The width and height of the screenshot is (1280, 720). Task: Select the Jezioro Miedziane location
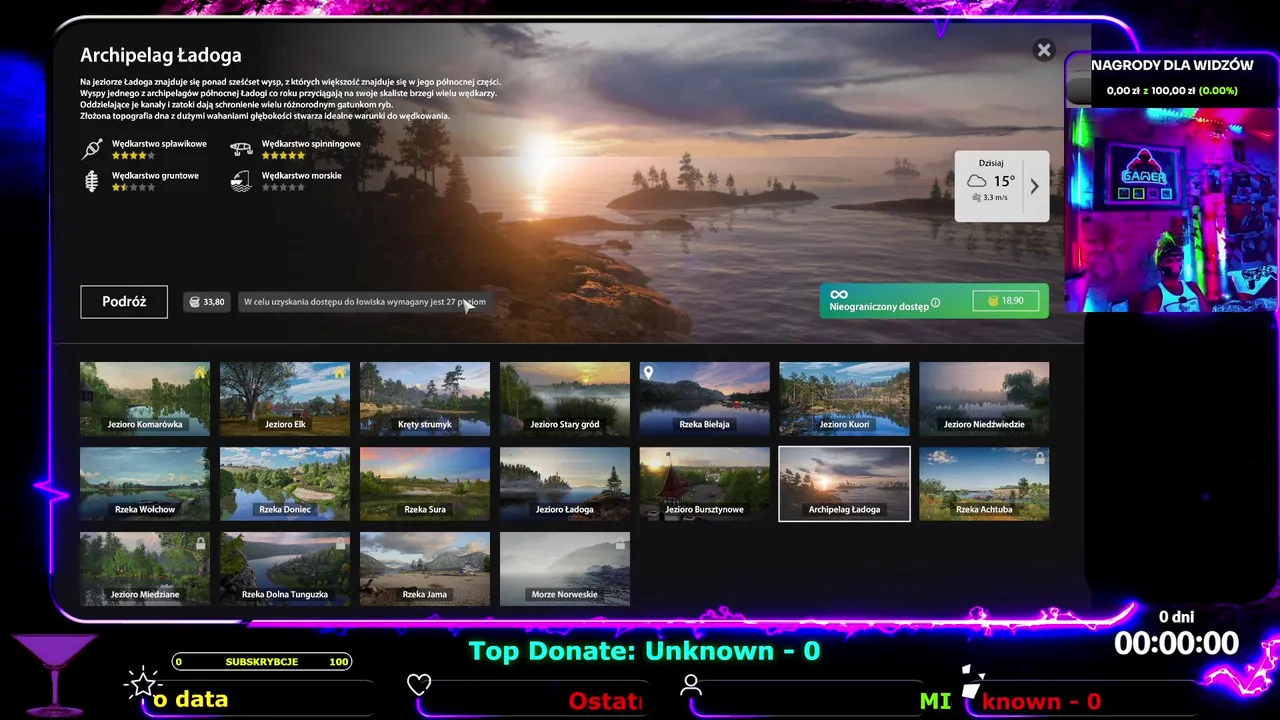pyautogui.click(x=145, y=569)
